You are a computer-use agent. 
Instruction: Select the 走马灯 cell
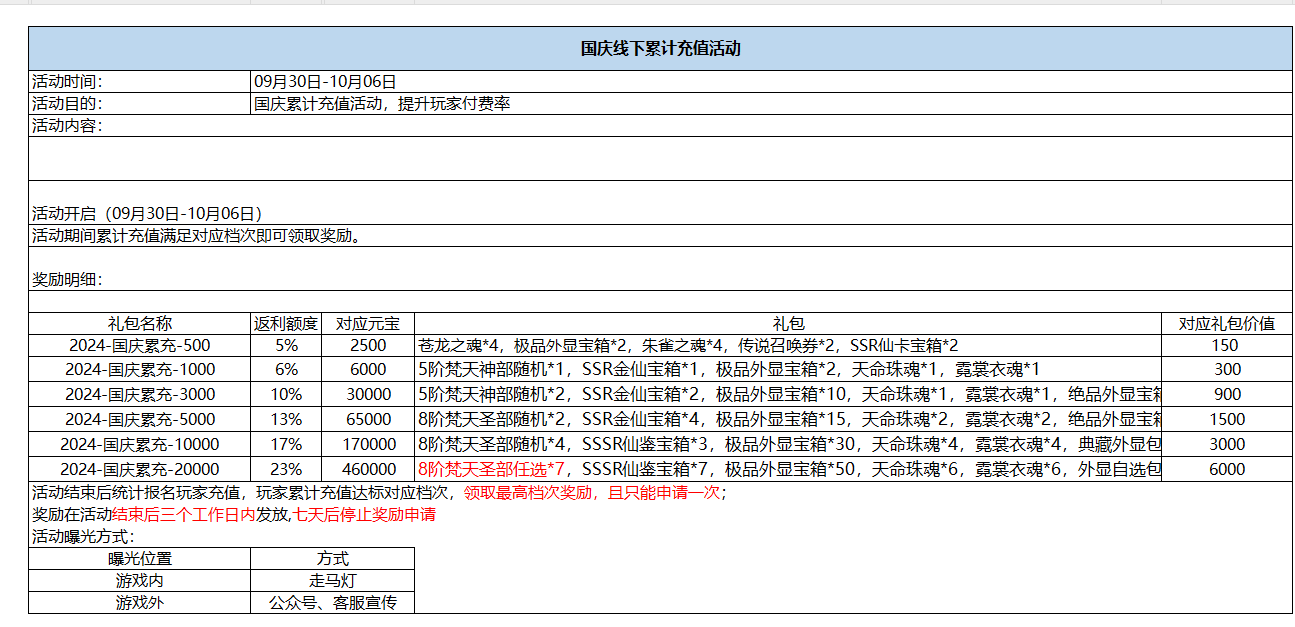[332, 580]
